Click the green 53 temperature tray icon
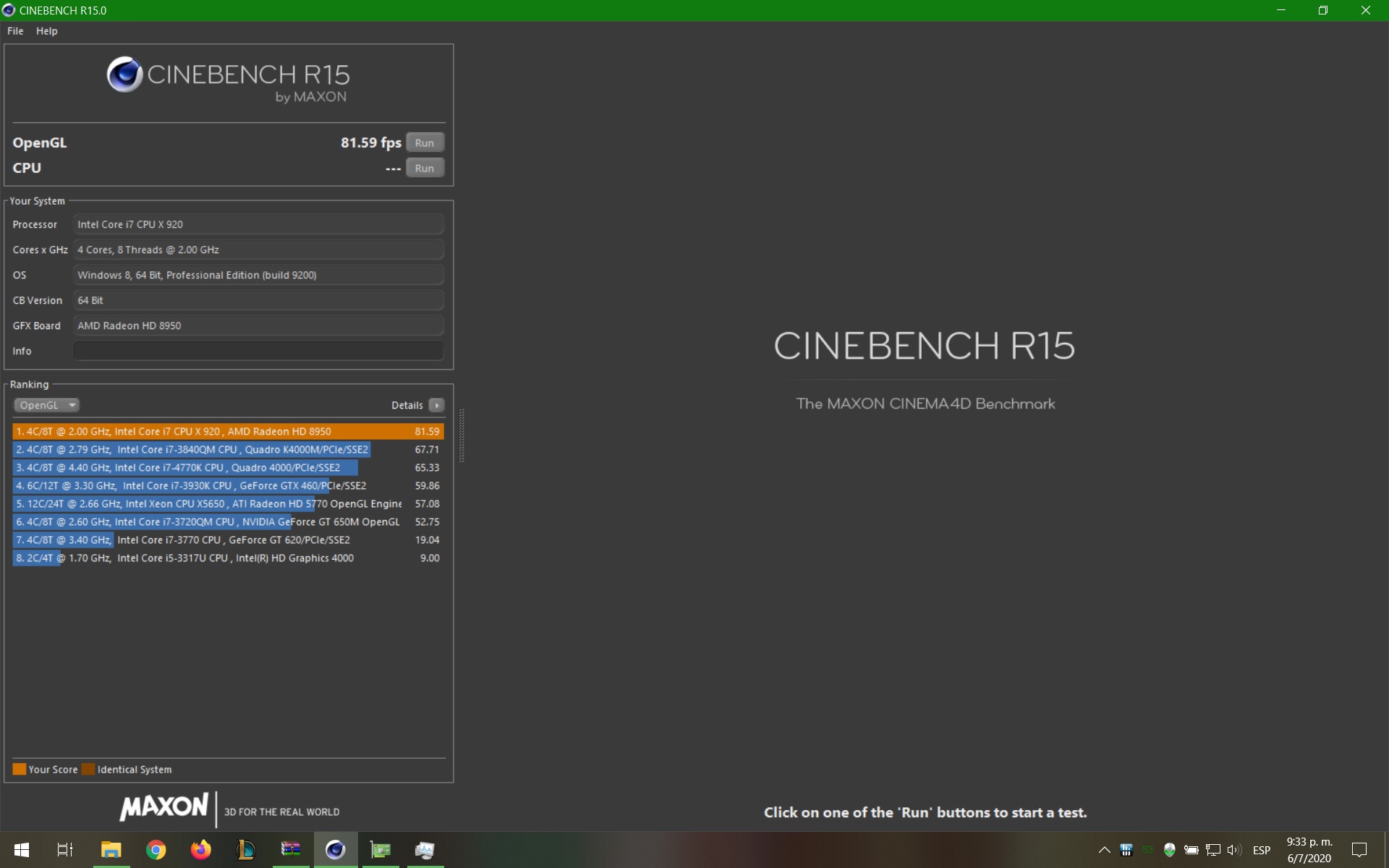Image resolution: width=1389 pixels, height=868 pixels. 1147,850
